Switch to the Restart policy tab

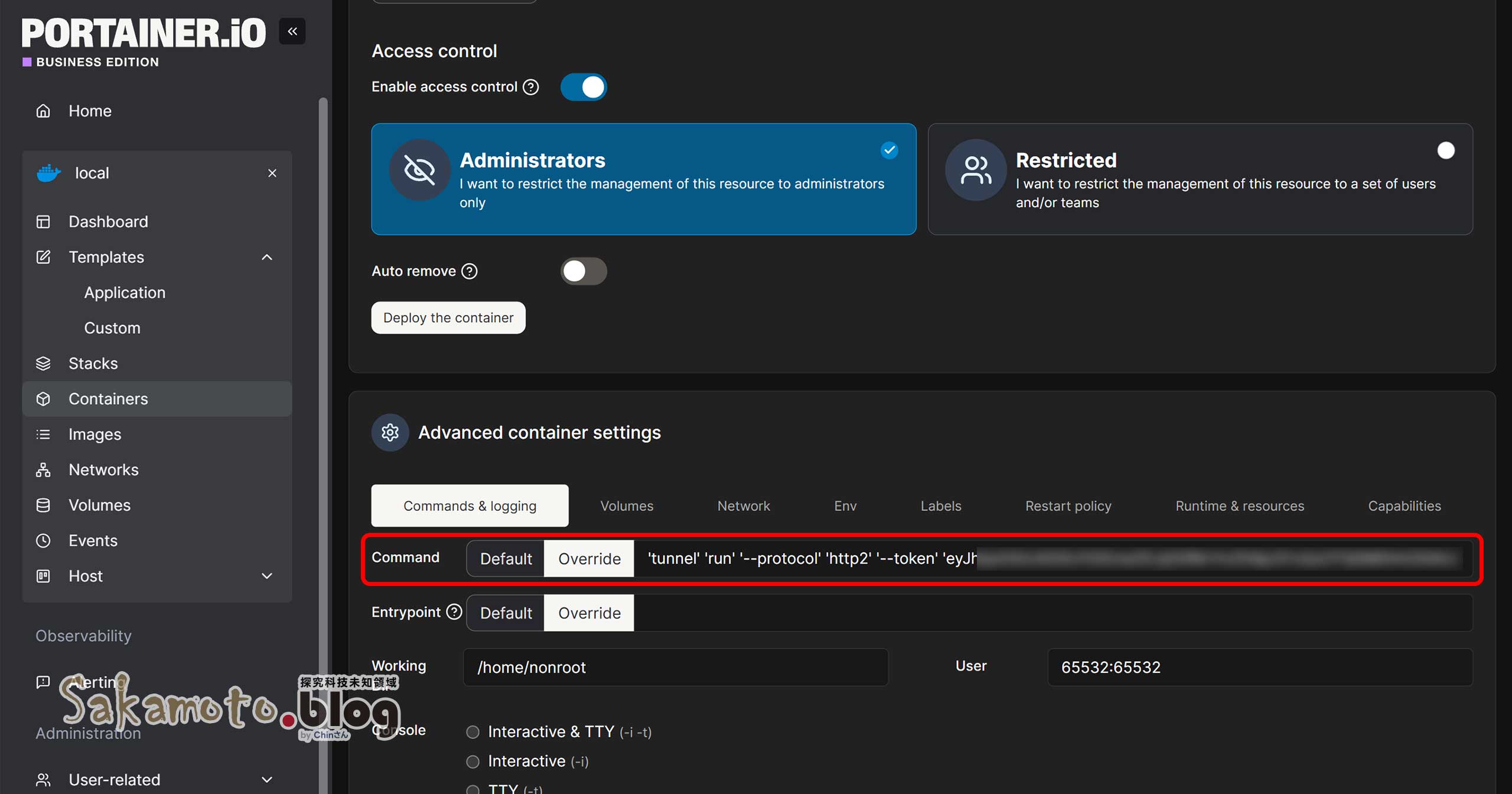point(1068,506)
